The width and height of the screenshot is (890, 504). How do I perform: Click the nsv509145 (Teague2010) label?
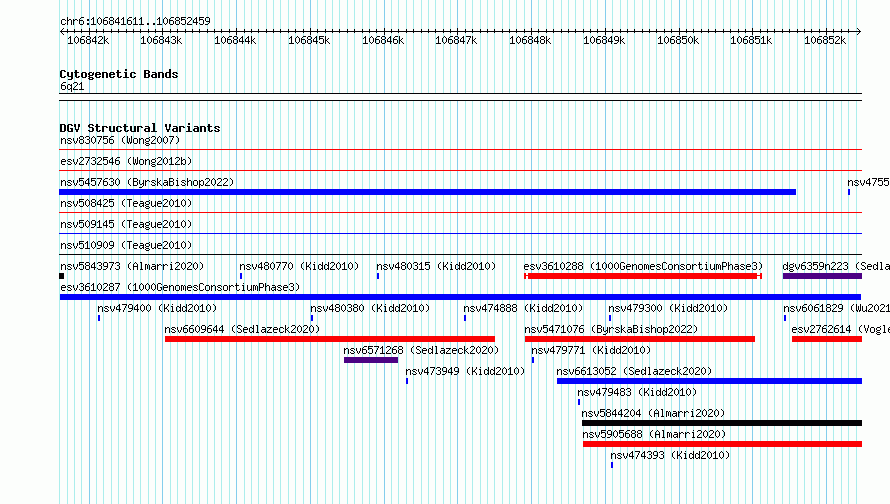coord(126,224)
